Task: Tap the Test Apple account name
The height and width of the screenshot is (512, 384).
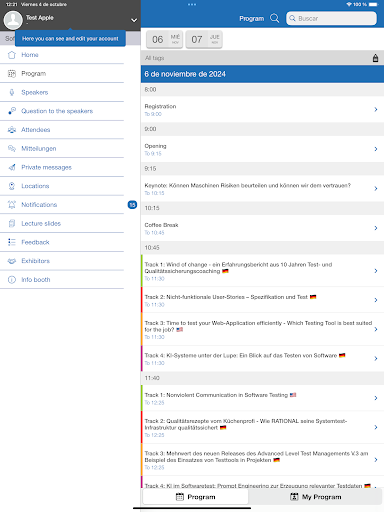Action: (x=40, y=18)
